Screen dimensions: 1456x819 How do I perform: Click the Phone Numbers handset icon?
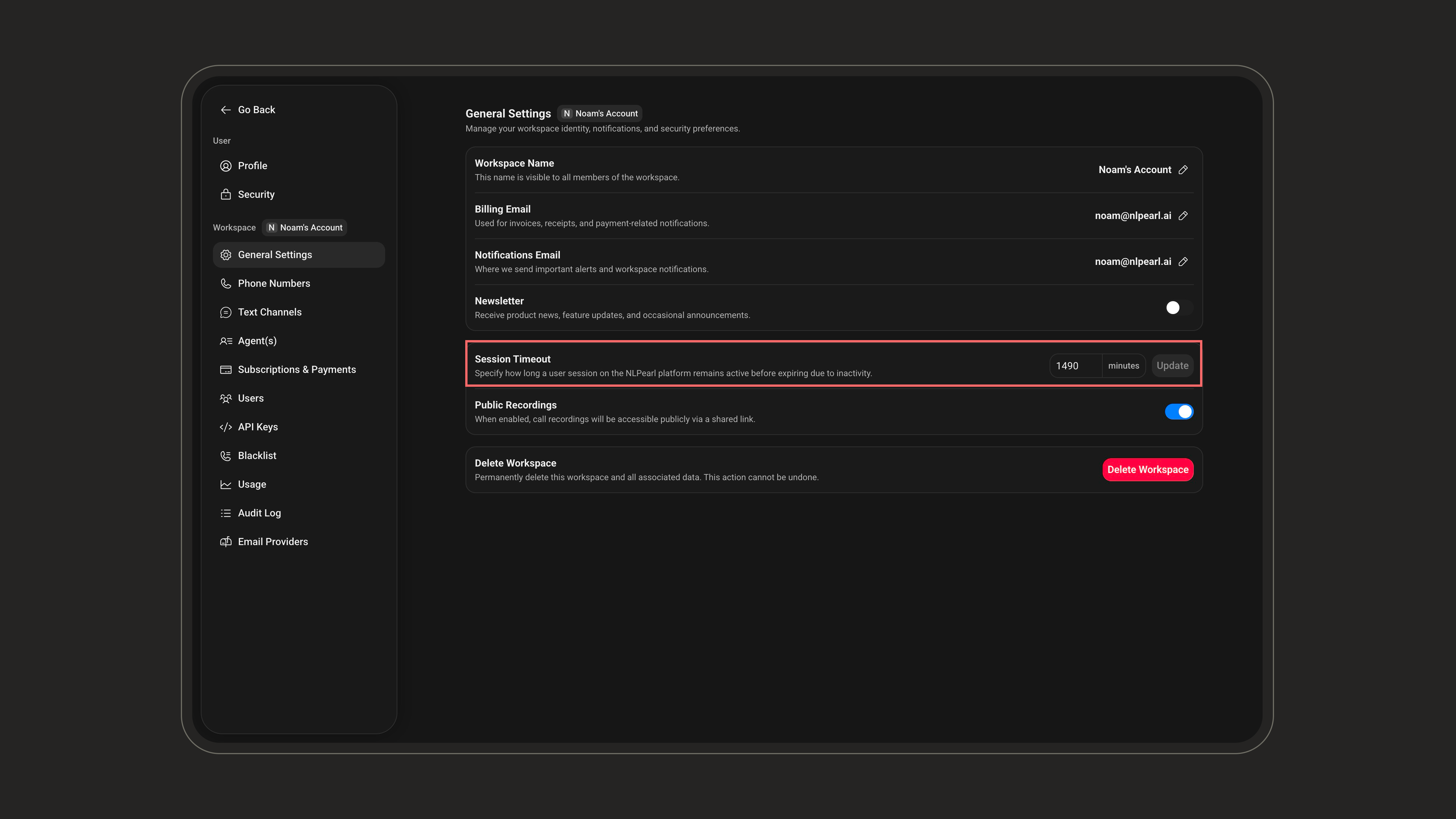coord(226,284)
